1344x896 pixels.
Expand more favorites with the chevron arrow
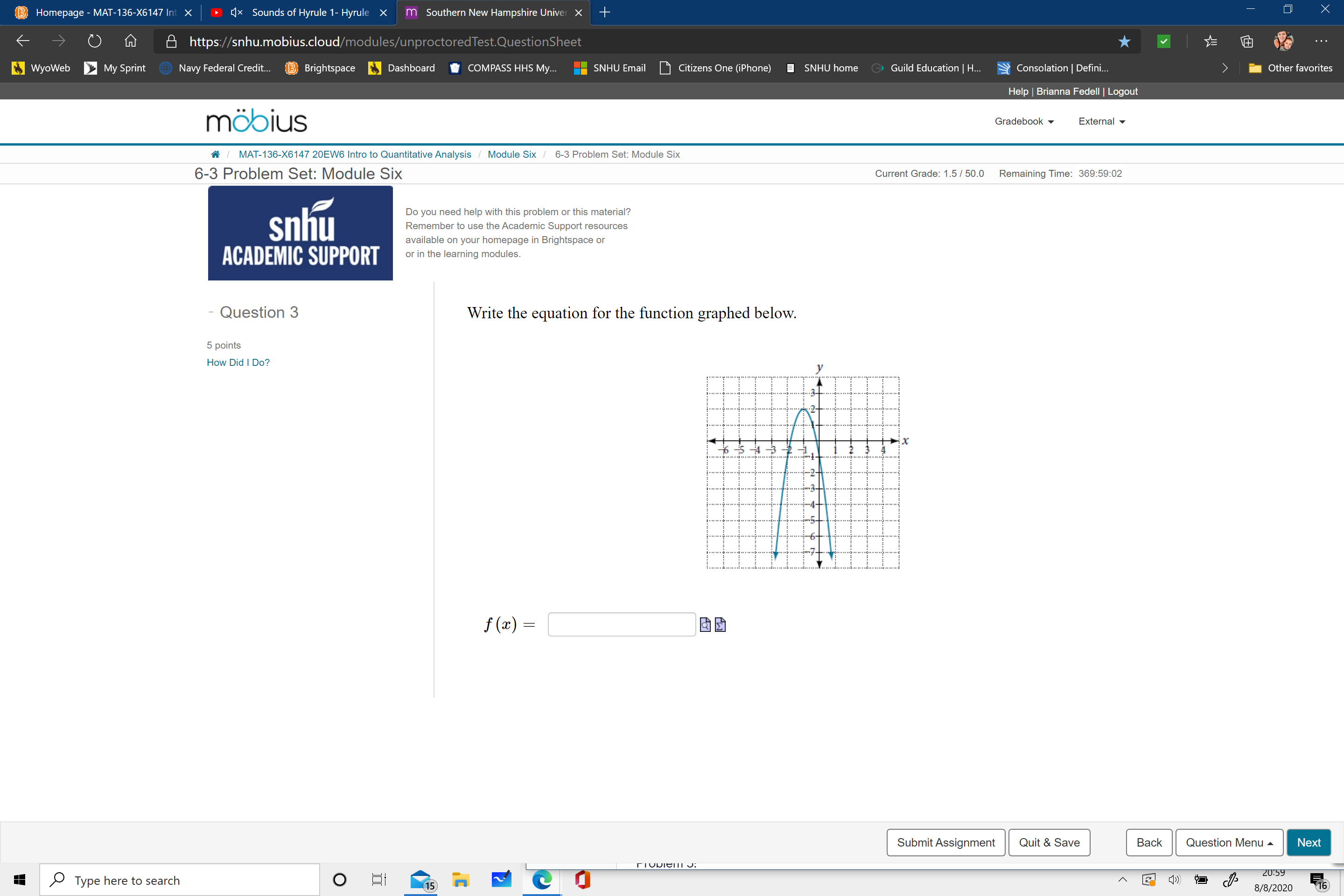pyautogui.click(x=1225, y=67)
